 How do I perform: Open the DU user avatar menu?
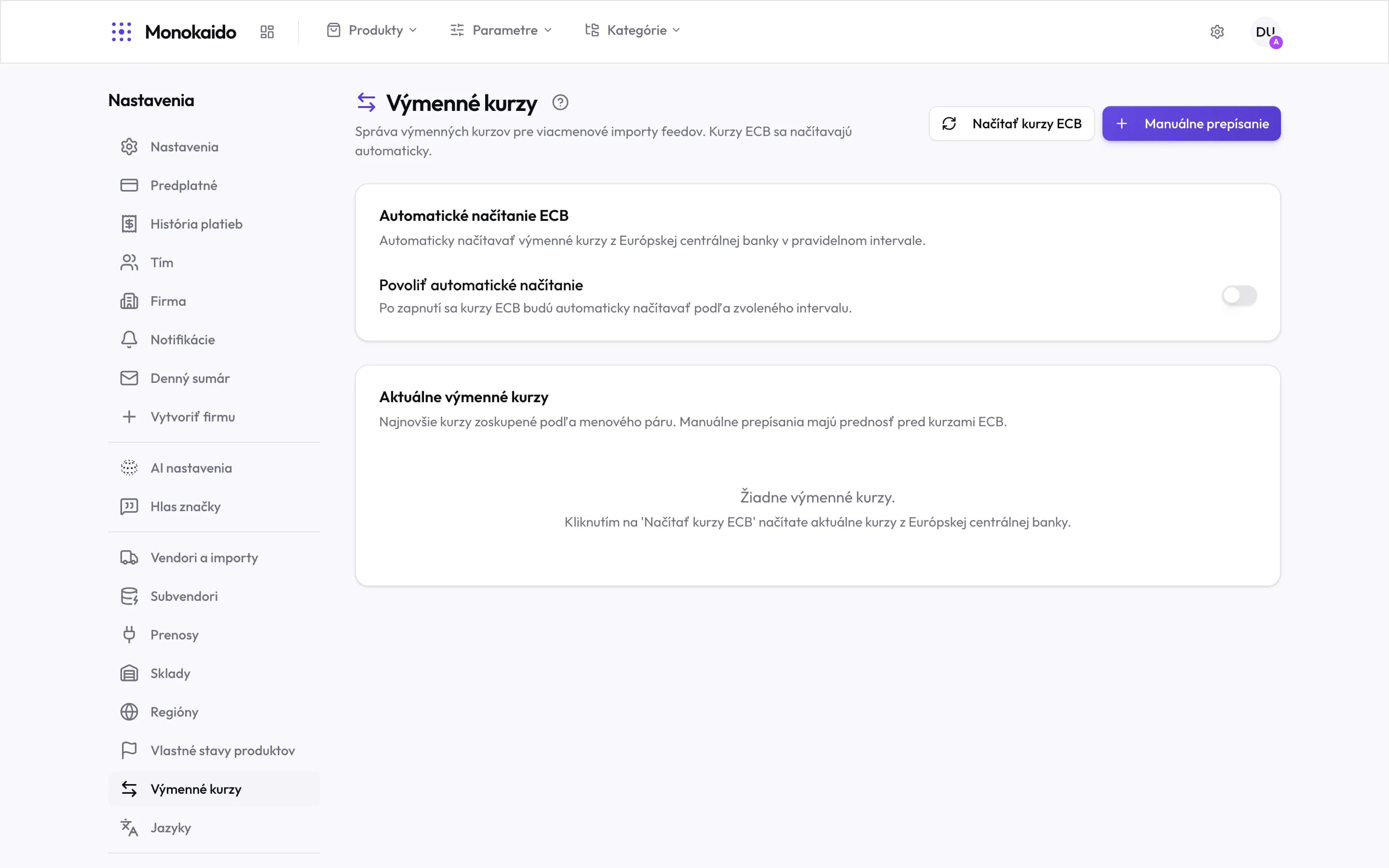[1265, 32]
